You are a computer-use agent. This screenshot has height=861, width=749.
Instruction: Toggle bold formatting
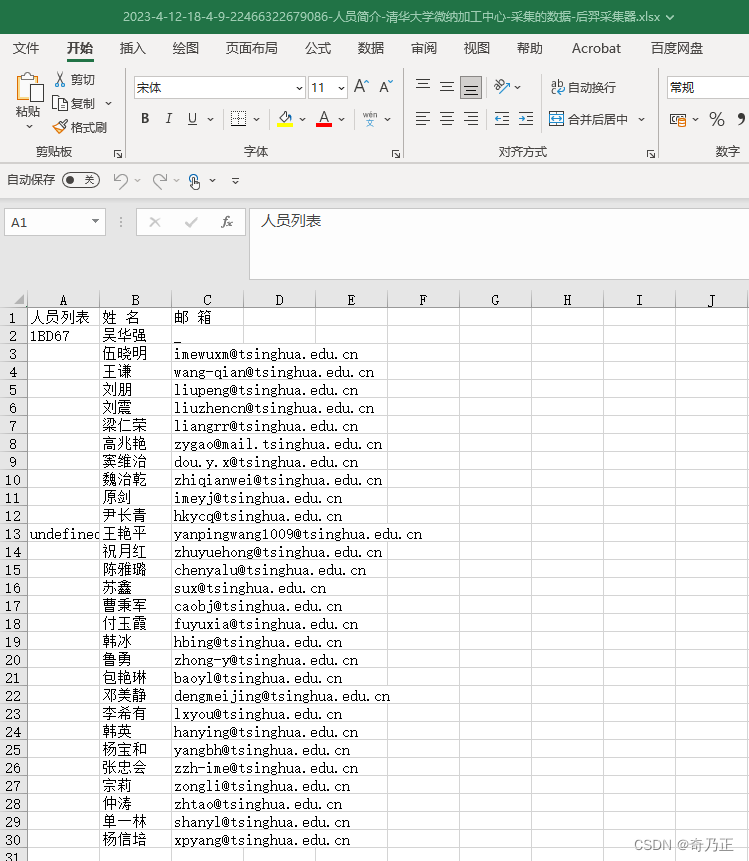pyautogui.click(x=145, y=119)
